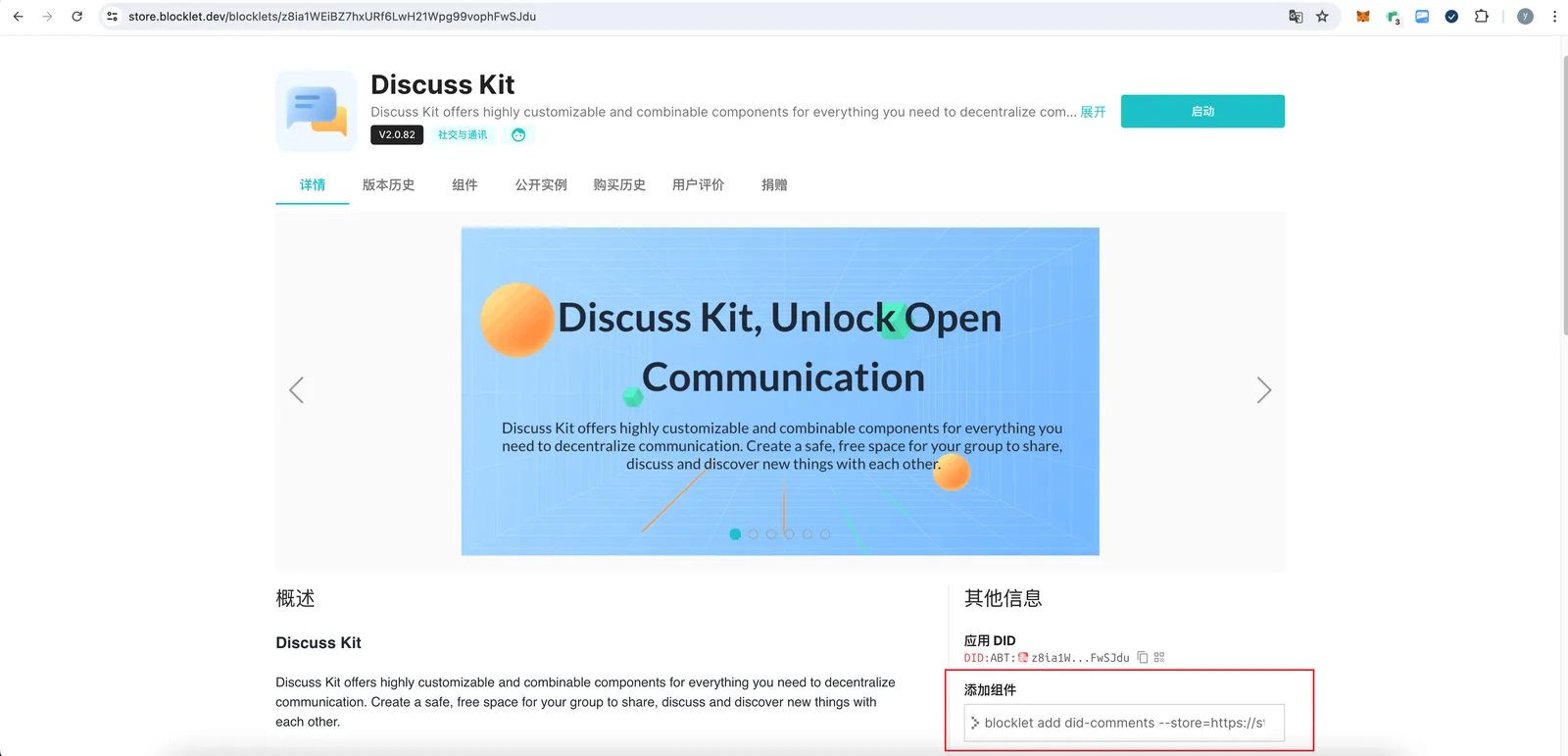Click the "应用 DID" label
The height and width of the screenshot is (756, 1568).
pyautogui.click(x=990, y=640)
